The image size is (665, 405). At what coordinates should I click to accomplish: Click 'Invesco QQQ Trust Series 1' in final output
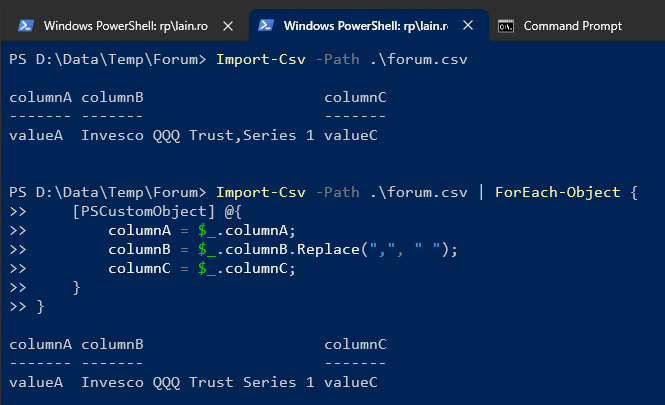[198, 383]
